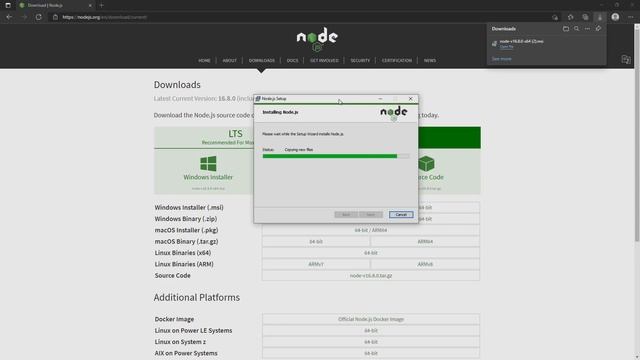Open the GET INVOLVED nav item
This screenshot has width=640, height=360.
324,60
